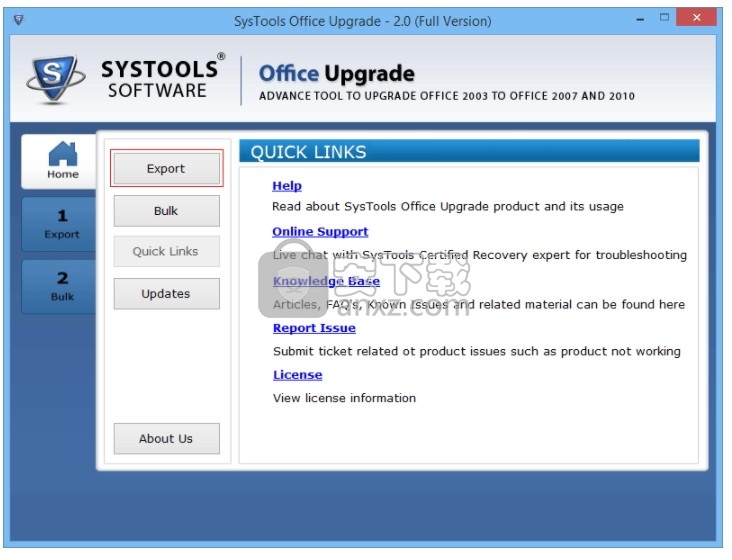This screenshot has height=560, width=732.
Task: Click the title bar application icon
Action: click(x=18, y=20)
